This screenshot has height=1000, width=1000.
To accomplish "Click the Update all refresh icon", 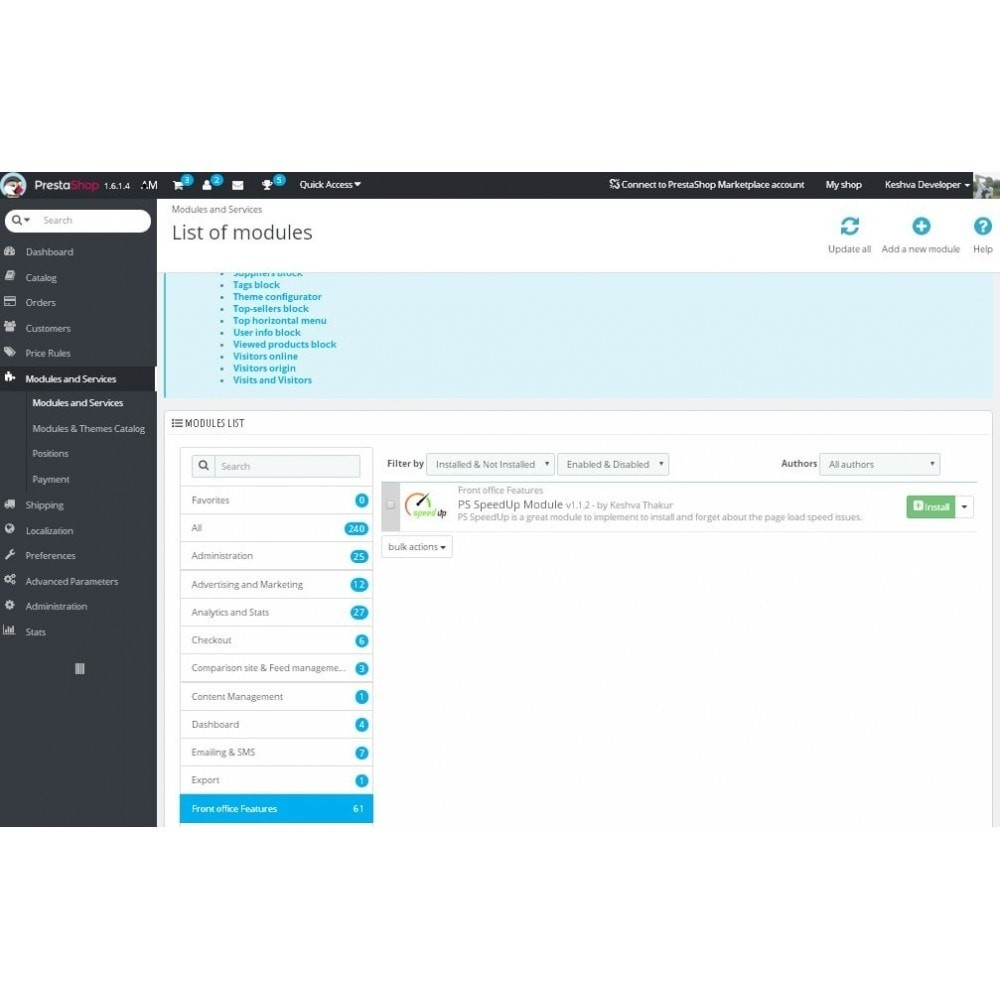I will click(849, 226).
